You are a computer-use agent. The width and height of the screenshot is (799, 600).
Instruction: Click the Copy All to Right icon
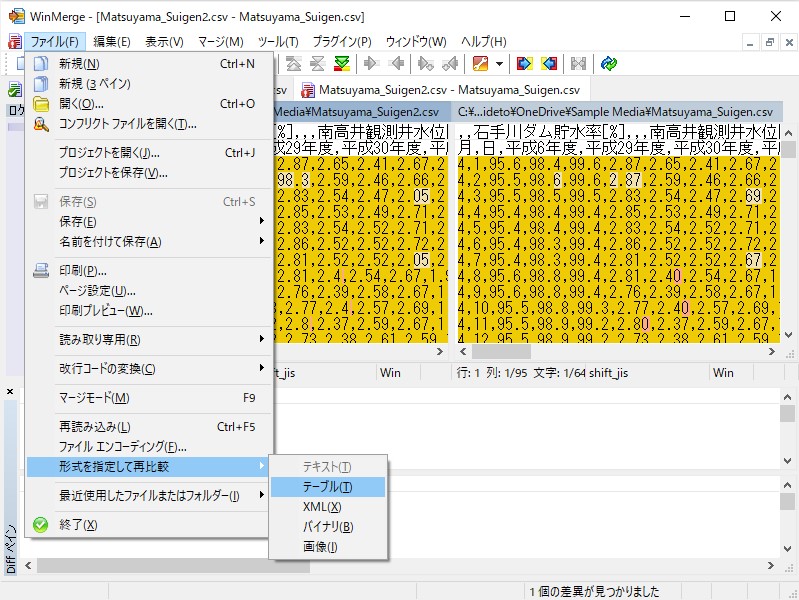[524, 64]
